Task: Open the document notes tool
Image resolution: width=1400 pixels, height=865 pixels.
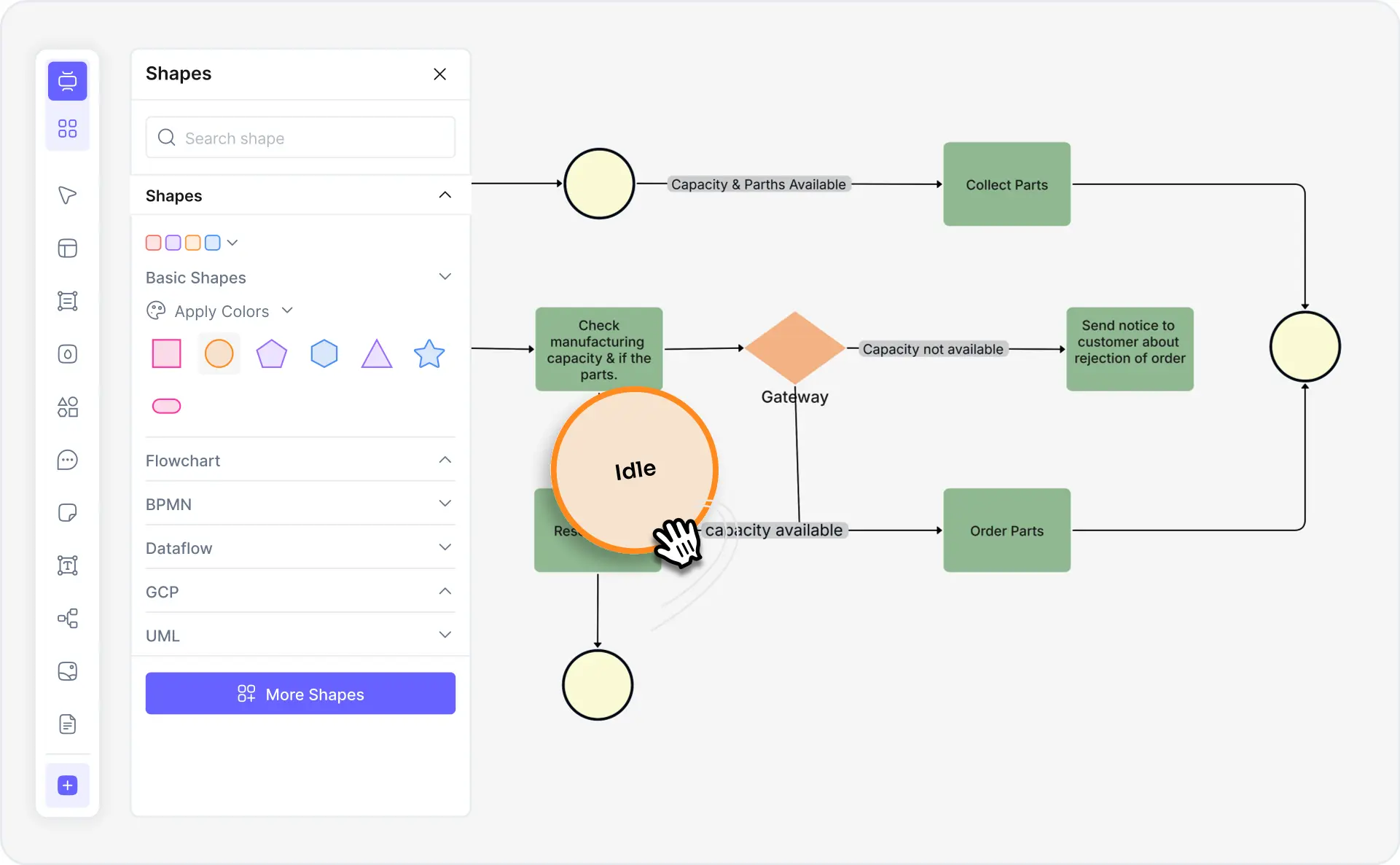Action: pyautogui.click(x=68, y=724)
